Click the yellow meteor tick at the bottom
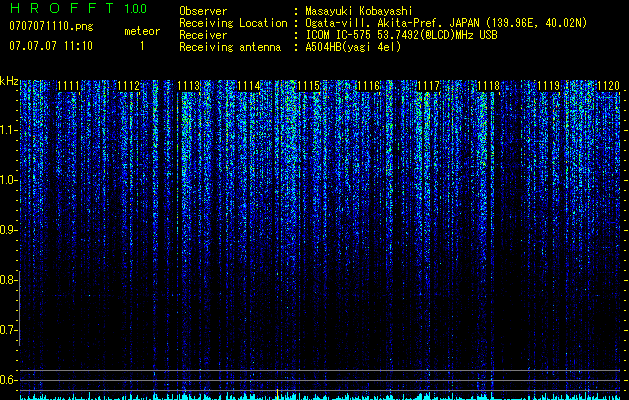The image size is (629, 400). (277, 394)
